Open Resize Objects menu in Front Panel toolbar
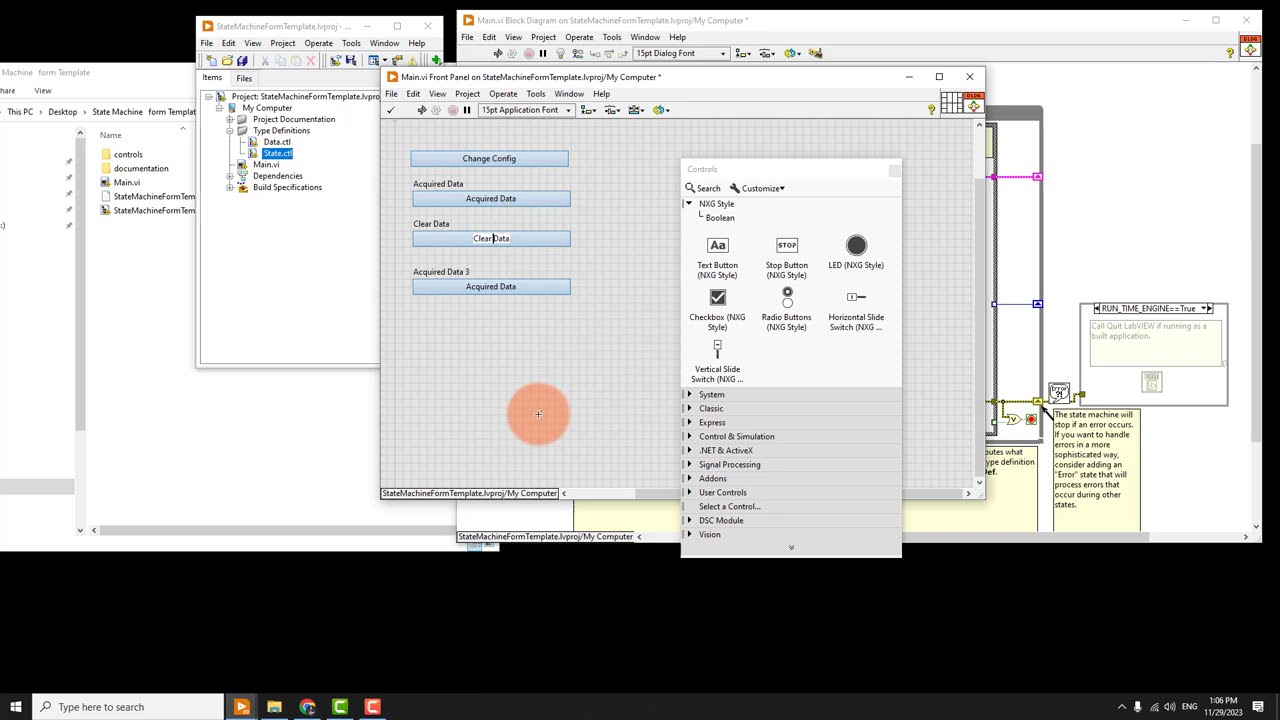 tap(636, 110)
